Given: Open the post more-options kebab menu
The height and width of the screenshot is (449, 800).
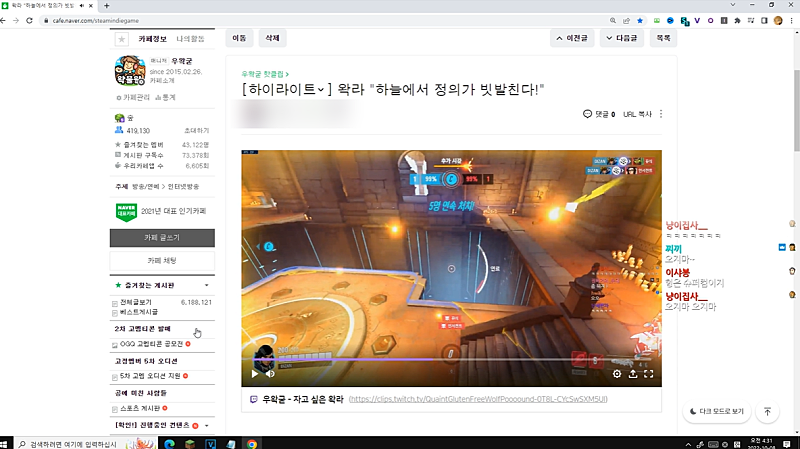Looking at the screenshot, I should pos(661,114).
